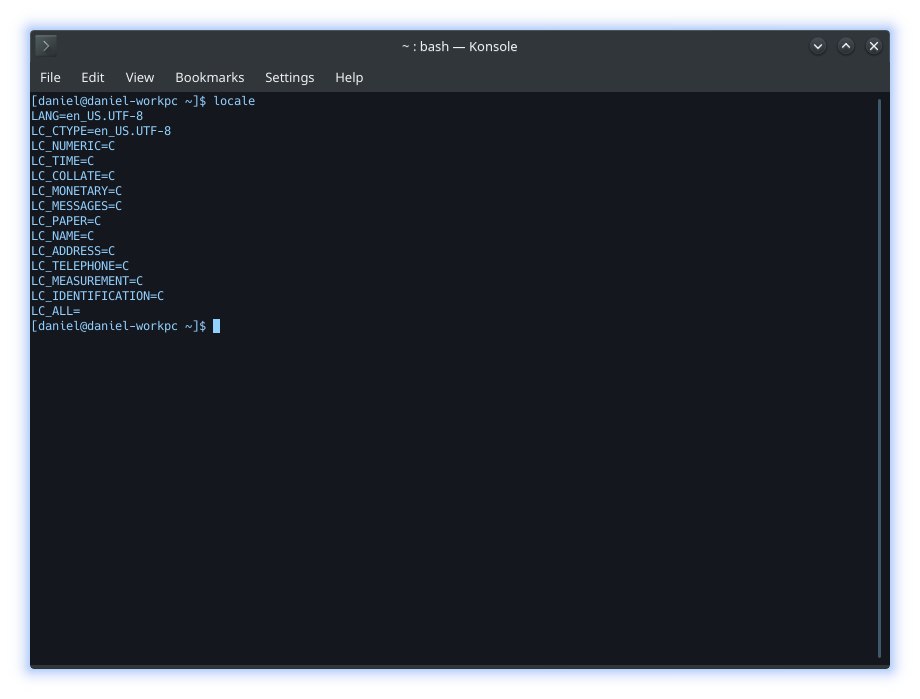Click the line LC_MONETARY=C
This screenshot has height=699, width=920.
(x=76, y=191)
